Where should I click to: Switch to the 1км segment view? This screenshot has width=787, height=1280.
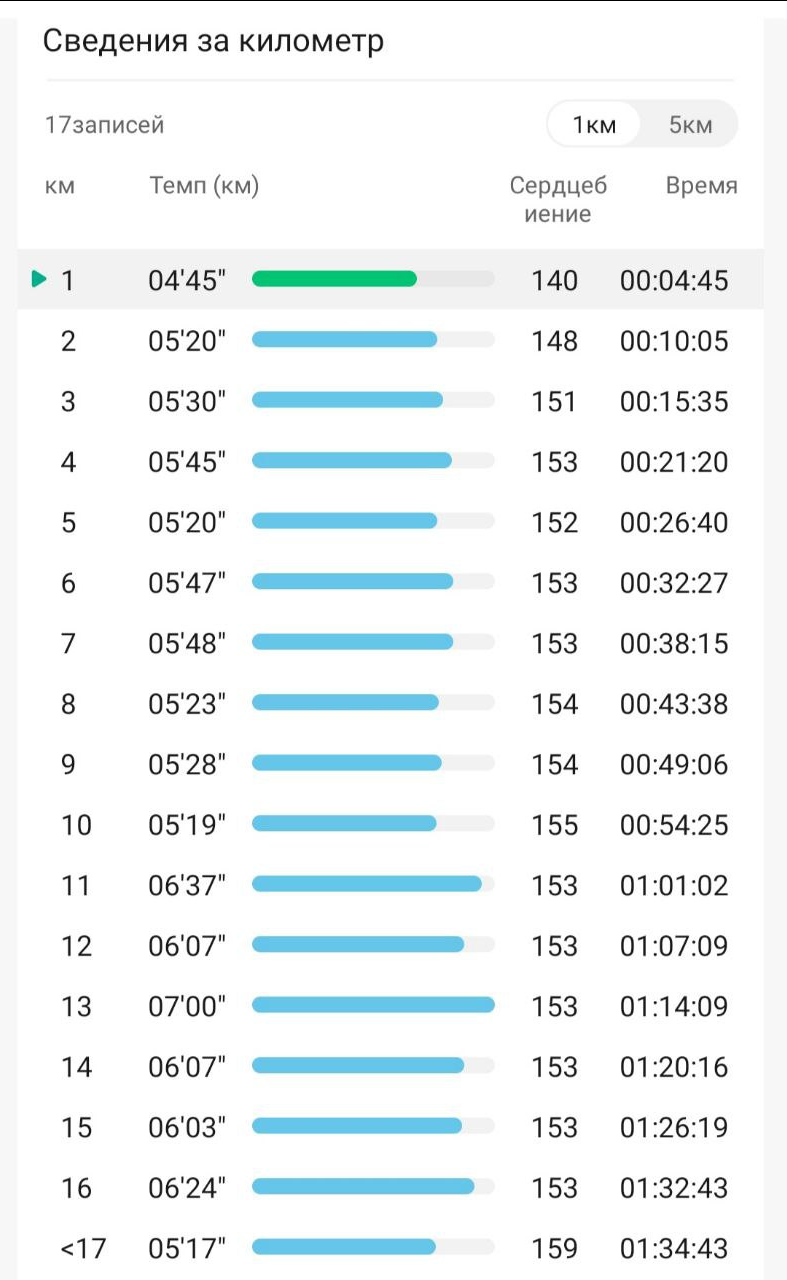(594, 125)
